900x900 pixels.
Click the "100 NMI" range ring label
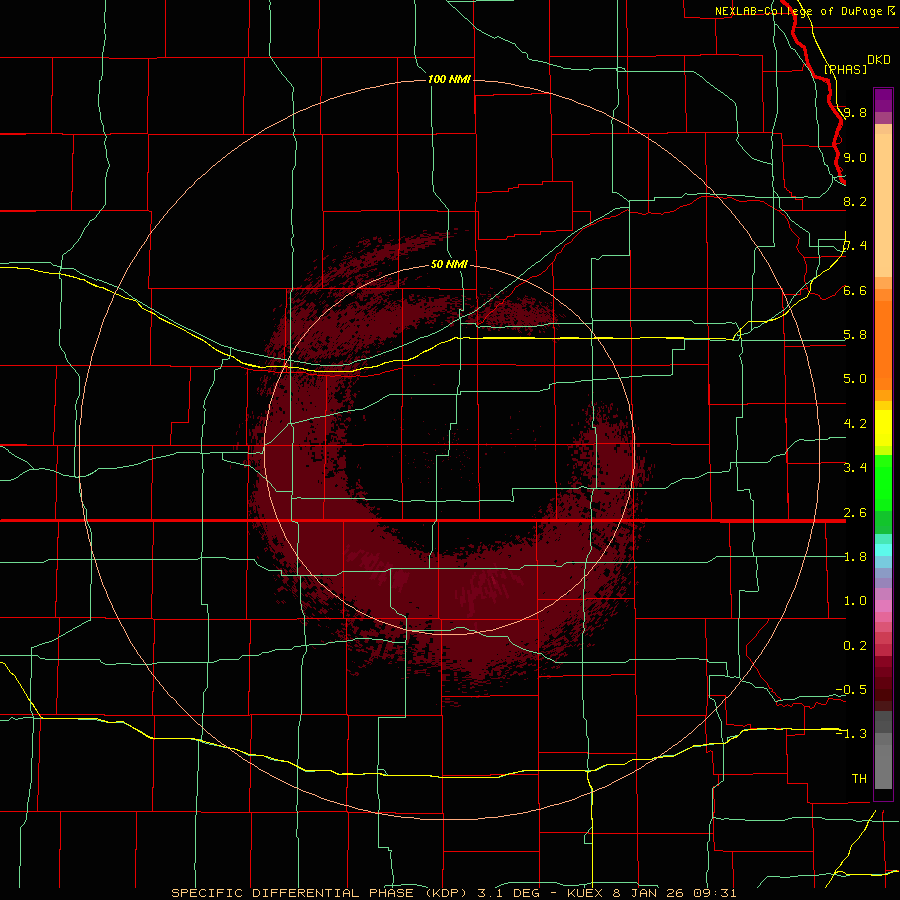[x=449, y=79]
